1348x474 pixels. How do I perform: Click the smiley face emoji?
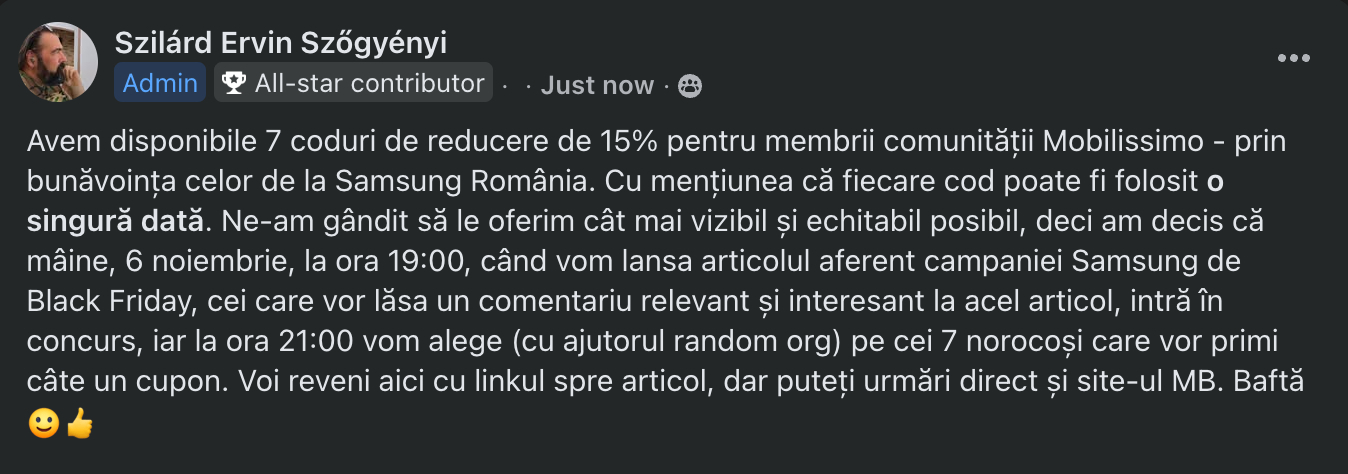click(44, 425)
